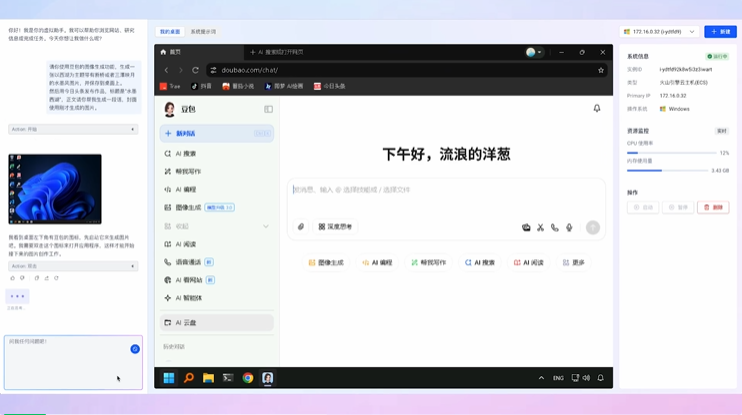742x415 pixels.
Task: Open the 172.16.0.32 instance dropdown
Action: [659, 32]
